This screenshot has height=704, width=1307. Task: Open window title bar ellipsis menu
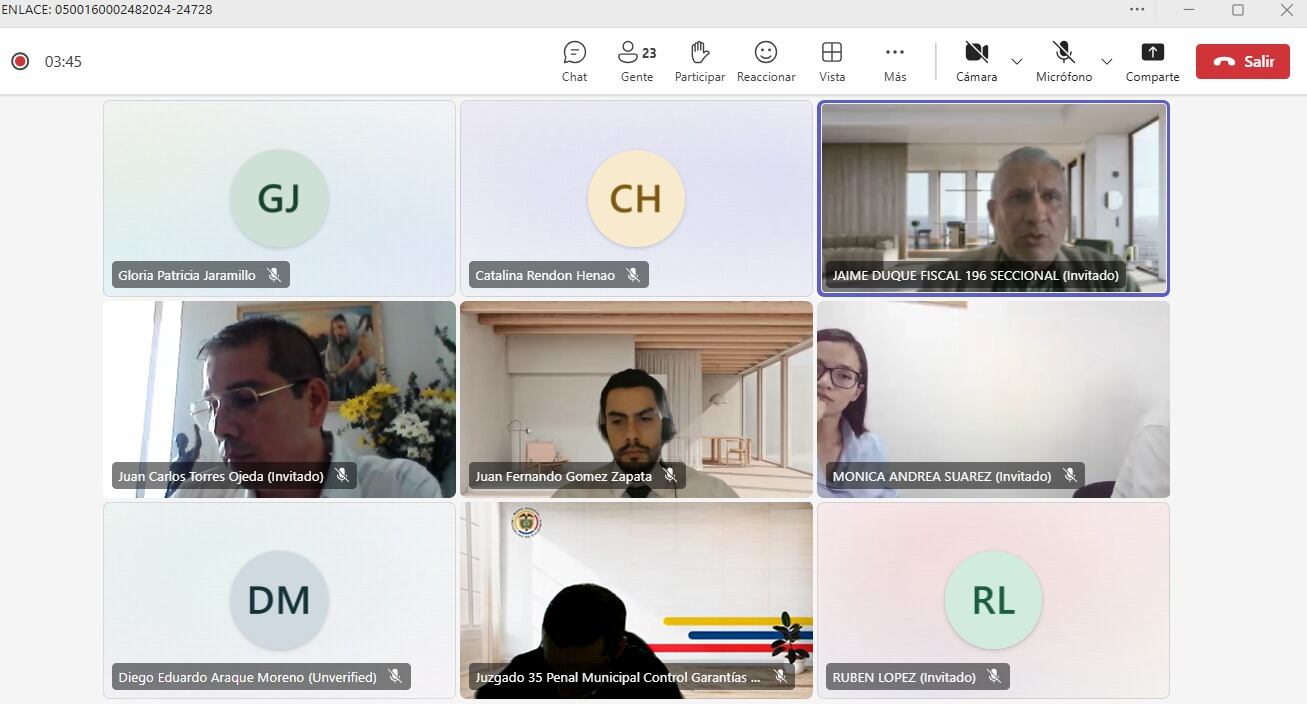point(1137,10)
